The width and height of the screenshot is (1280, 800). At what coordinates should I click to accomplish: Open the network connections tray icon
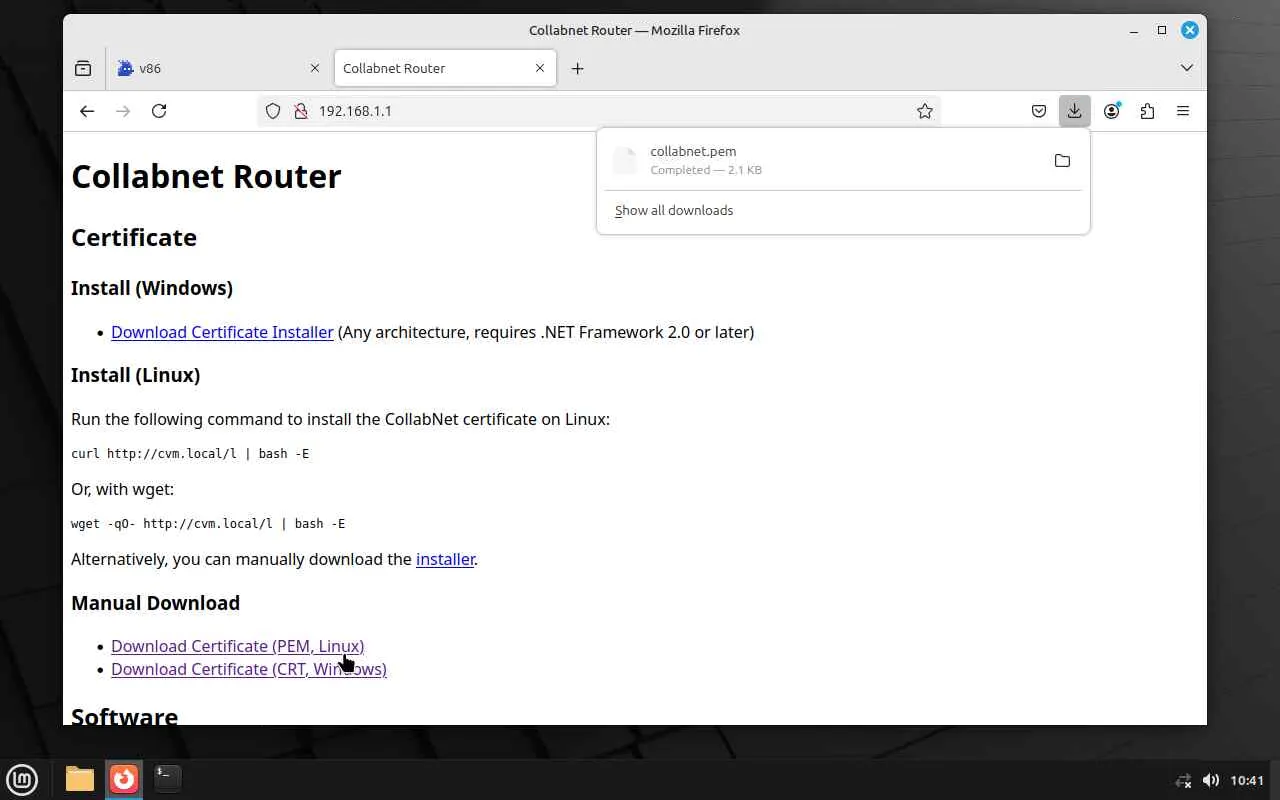(1184, 780)
